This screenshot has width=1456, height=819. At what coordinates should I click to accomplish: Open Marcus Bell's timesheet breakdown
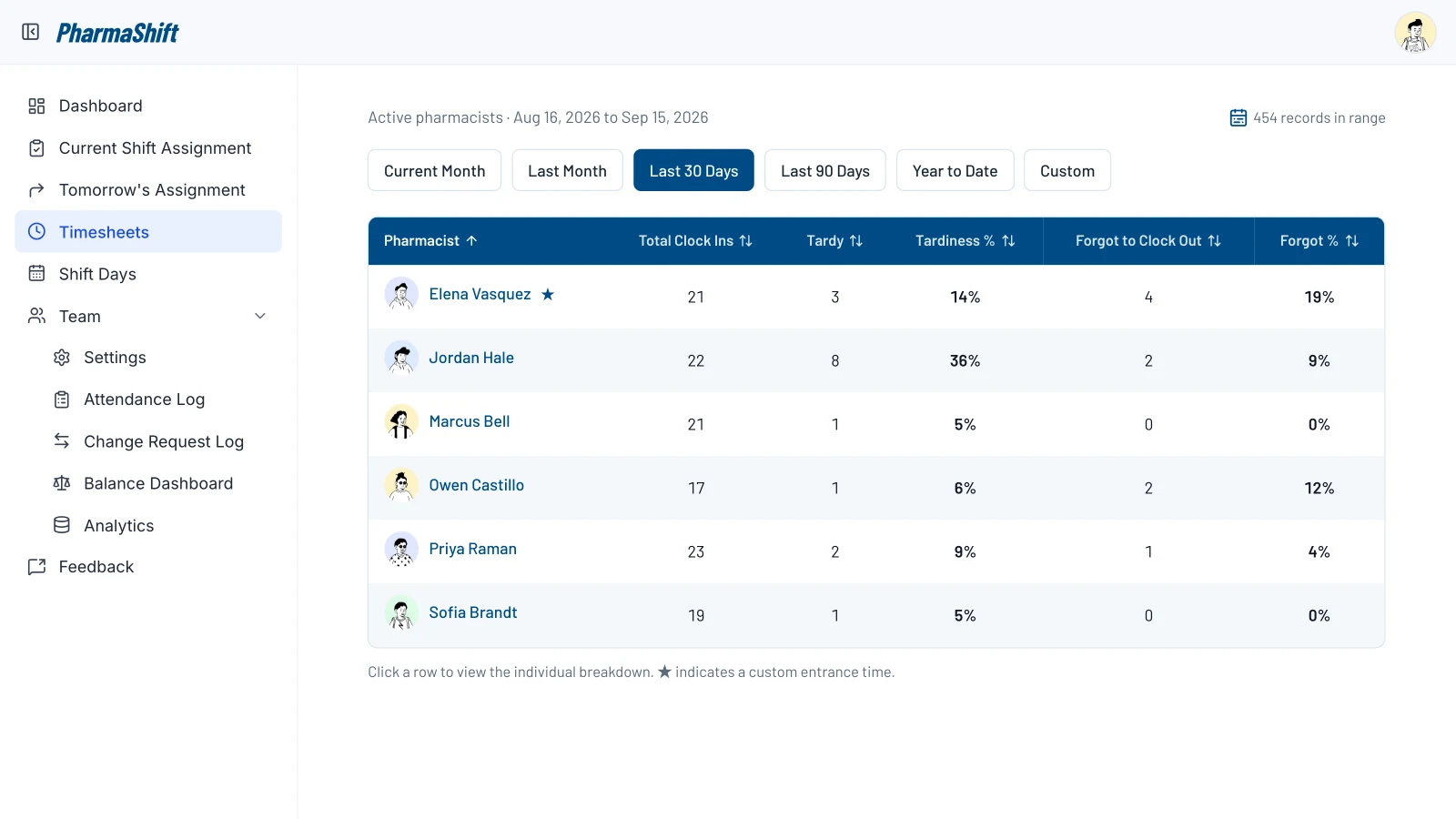[x=876, y=424]
